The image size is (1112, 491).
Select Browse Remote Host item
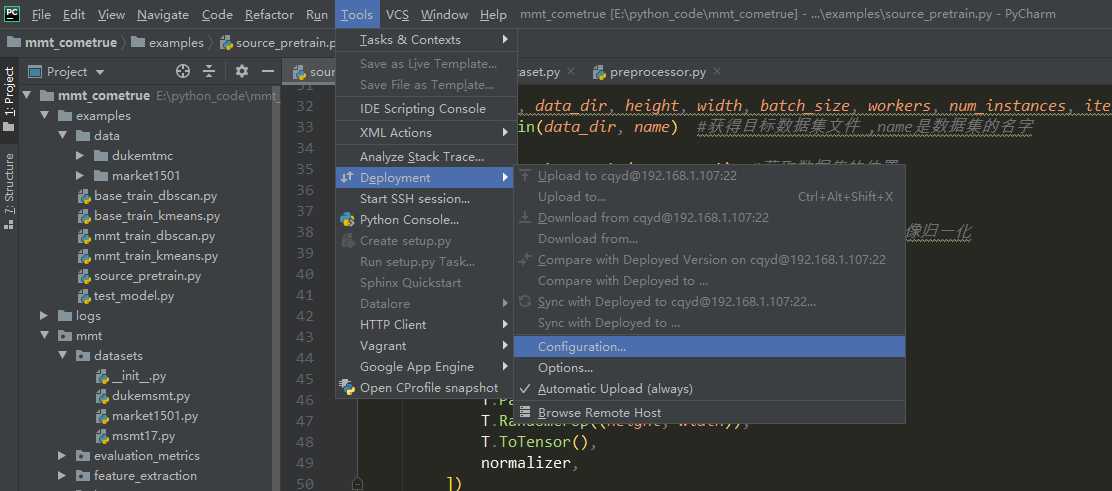(599, 412)
